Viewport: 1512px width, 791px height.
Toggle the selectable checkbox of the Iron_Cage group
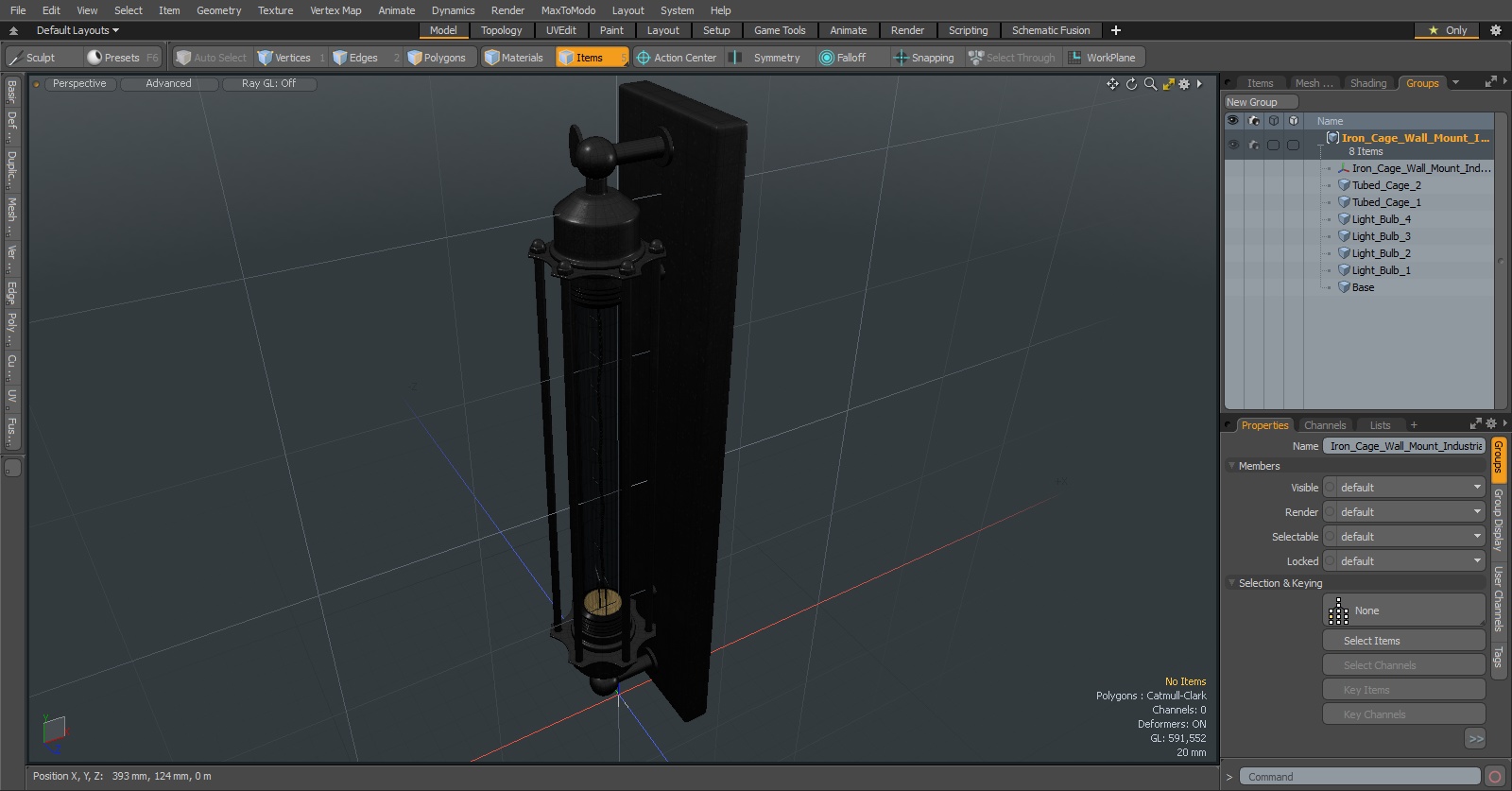tap(1274, 145)
